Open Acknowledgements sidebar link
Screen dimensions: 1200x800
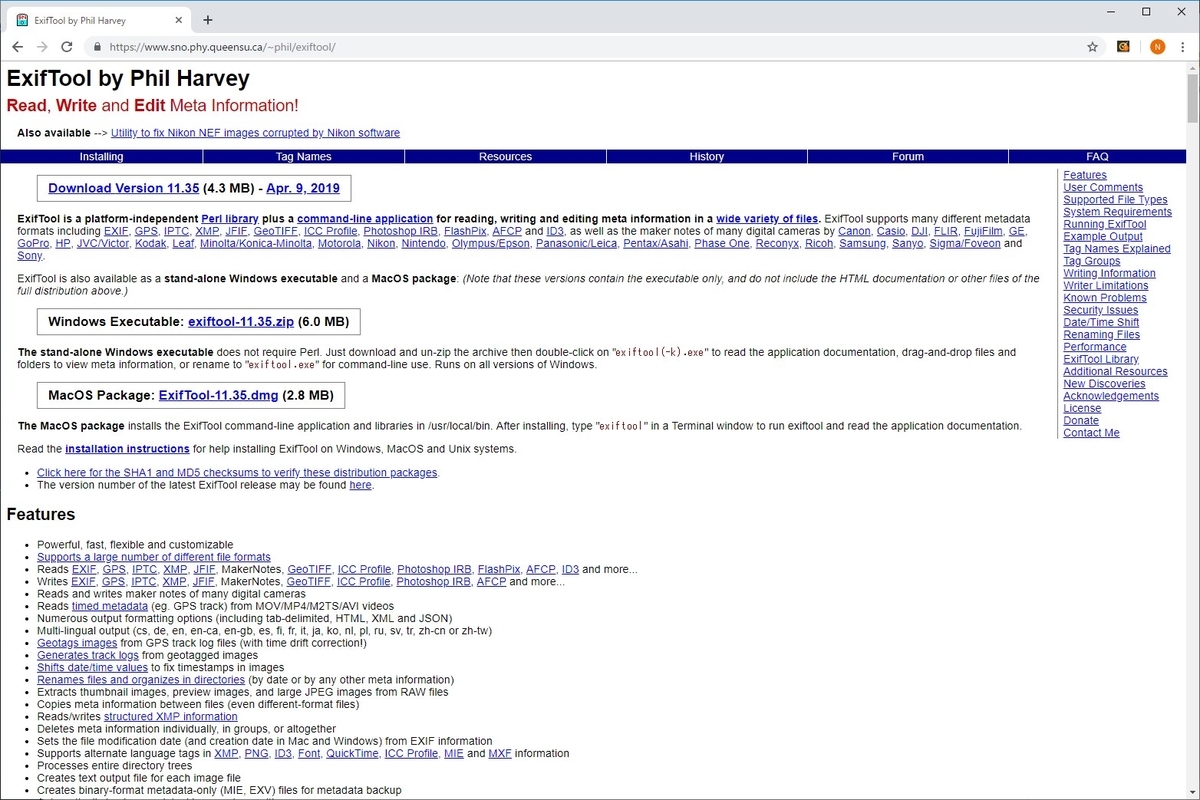(1111, 396)
